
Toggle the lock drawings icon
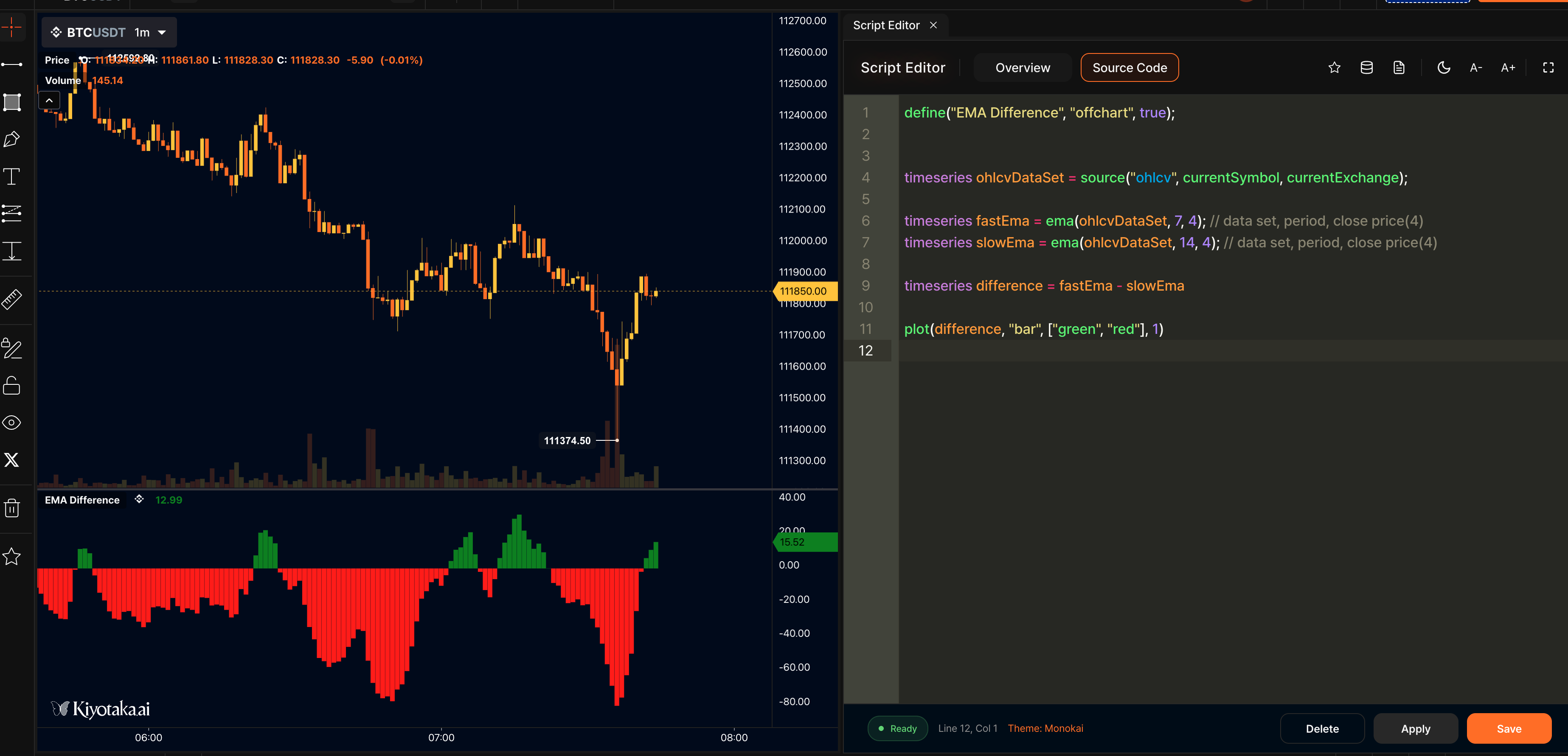click(x=11, y=386)
